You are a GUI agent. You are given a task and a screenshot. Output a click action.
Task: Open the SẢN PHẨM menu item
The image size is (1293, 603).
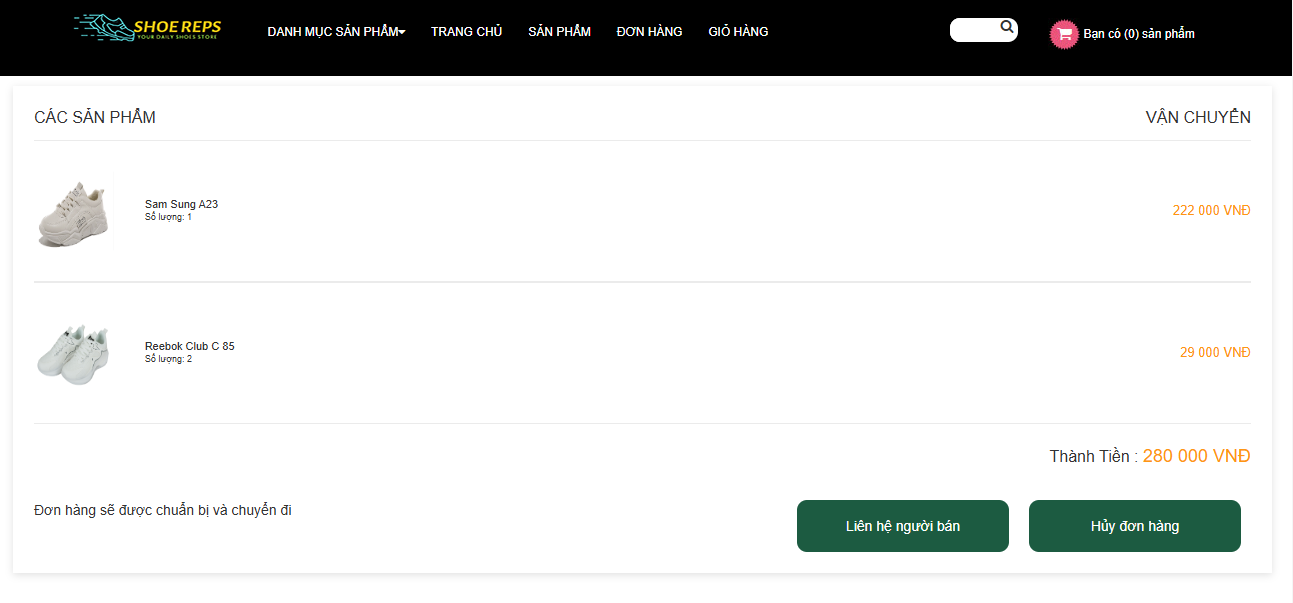pos(559,32)
